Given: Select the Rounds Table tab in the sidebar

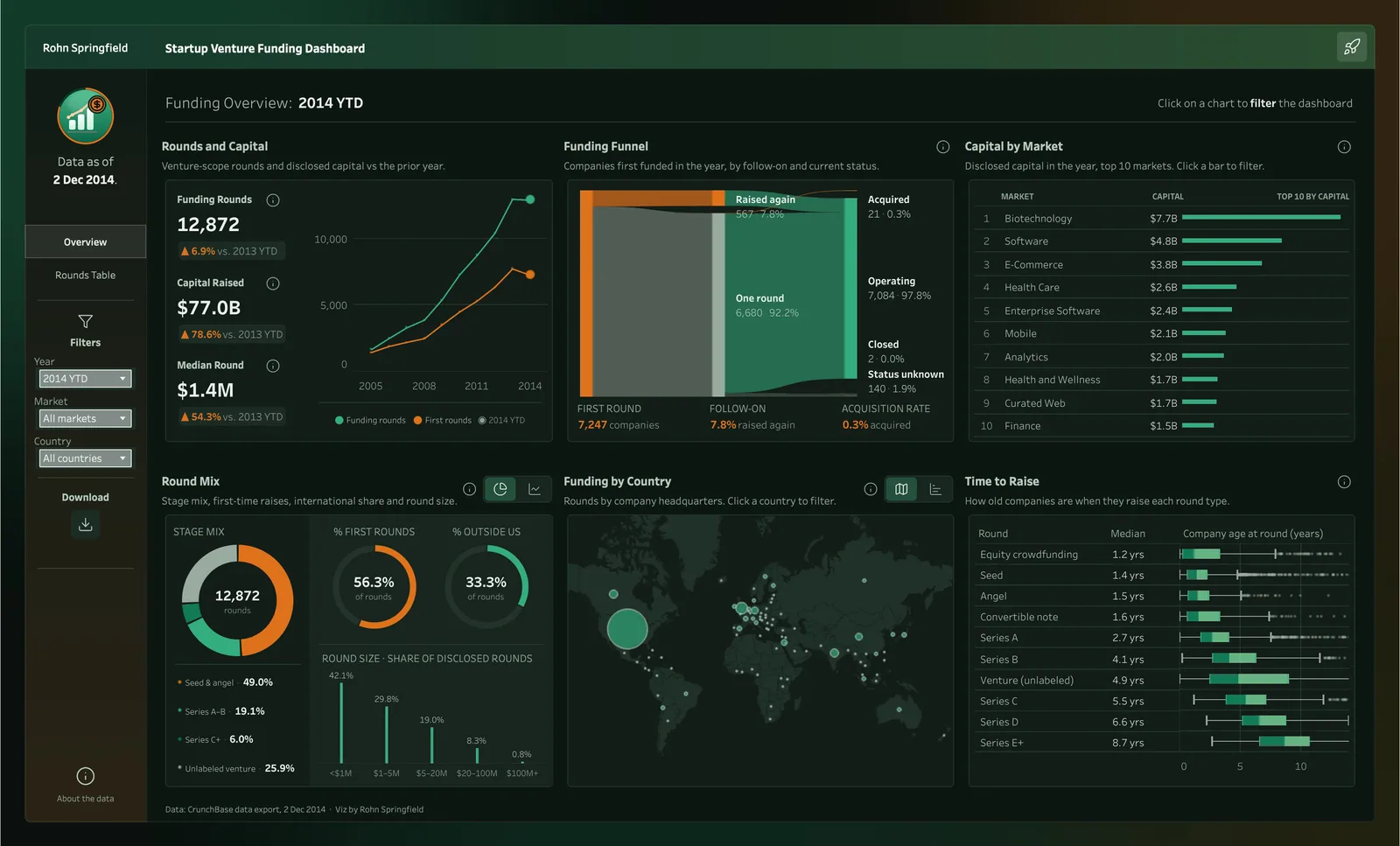Looking at the screenshot, I should 85,276.
